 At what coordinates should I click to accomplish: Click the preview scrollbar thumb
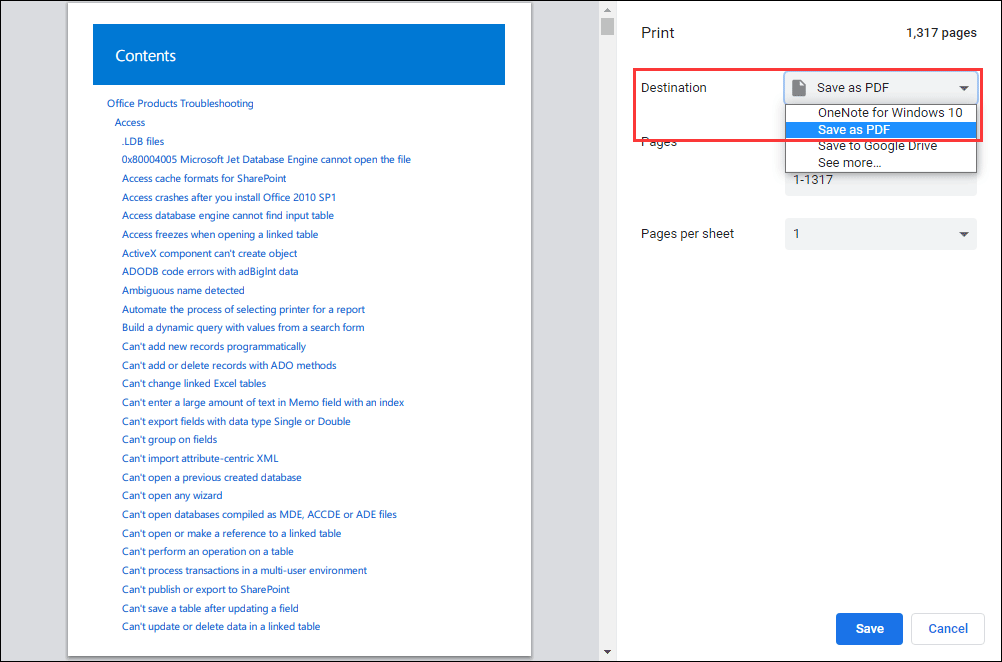(x=607, y=26)
